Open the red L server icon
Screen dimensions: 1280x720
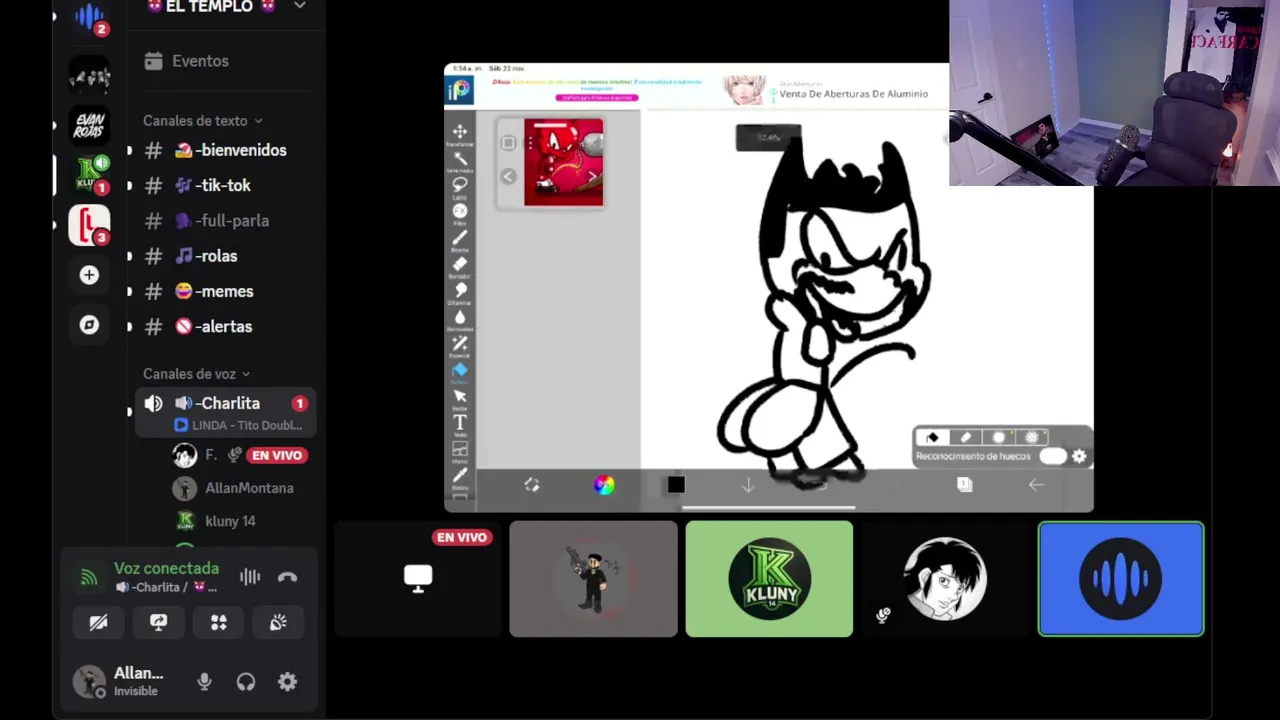click(x=89, y=224)
